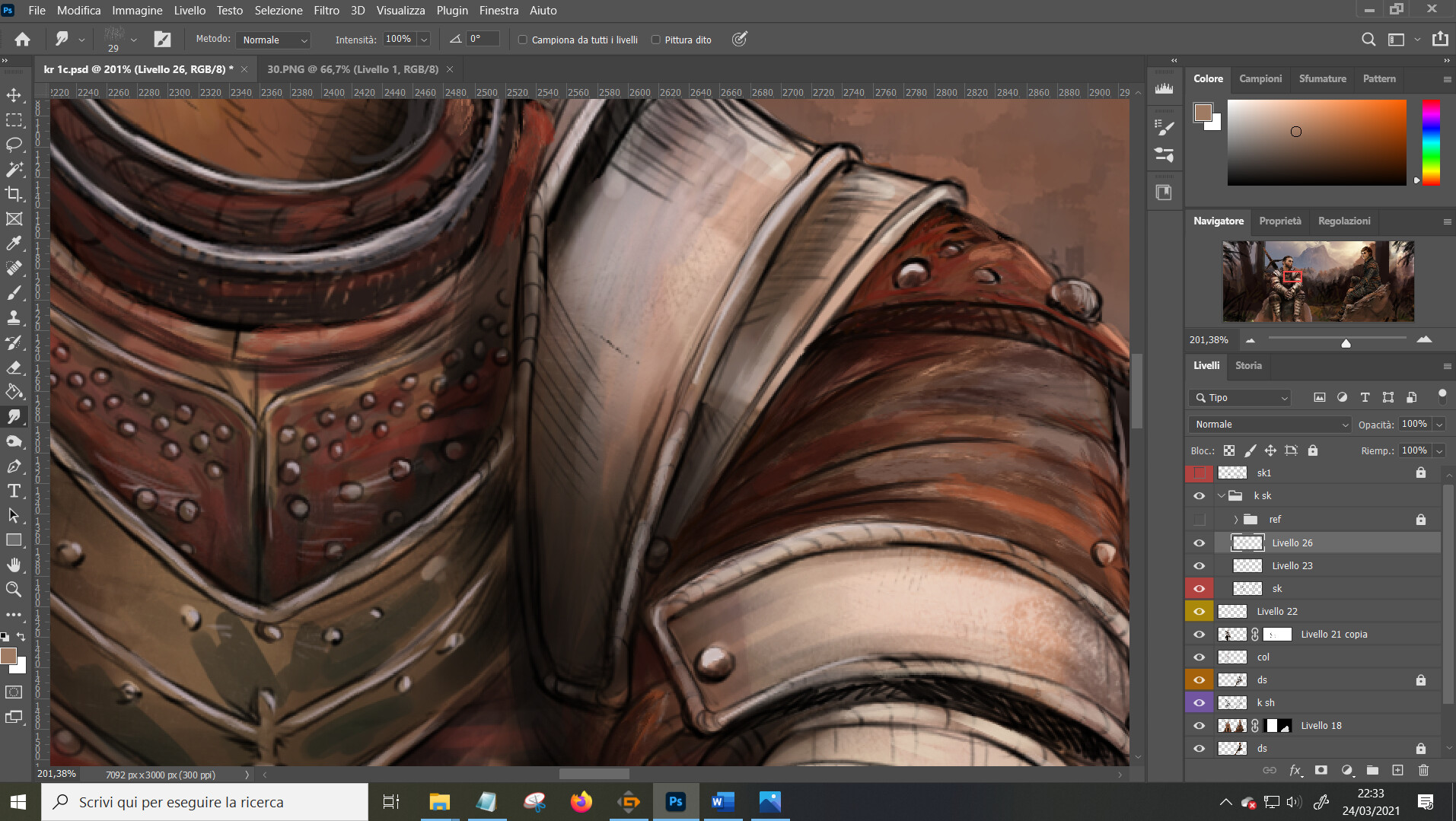This screenshot has width=1456, height=821.
Task: Switch to the Storia tab
Action: pyautogui.click(x=1248, y=365)
